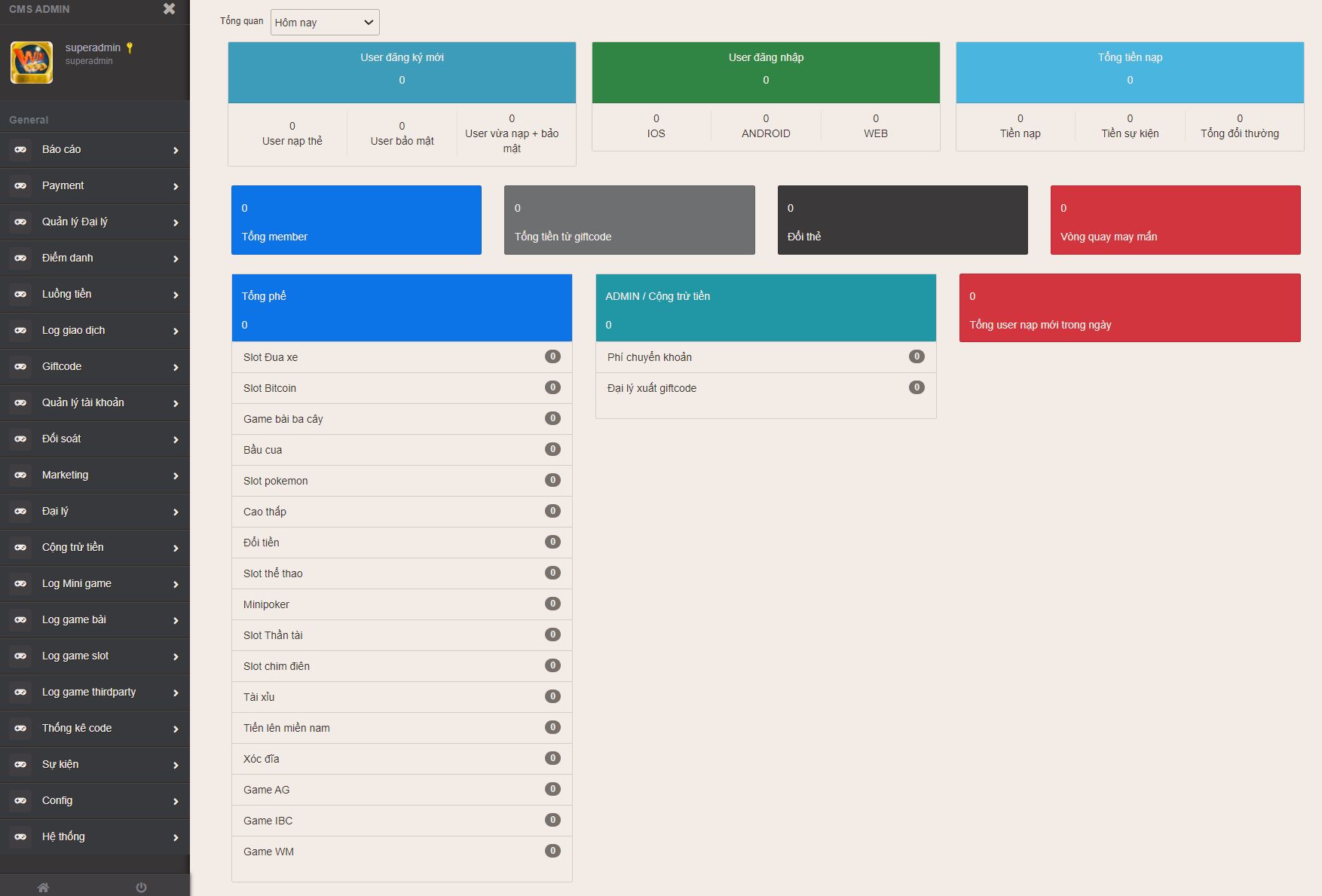Expand the Log Mini game chevron
Viewport: 1322px width, 896px height.
coord(176,585)
